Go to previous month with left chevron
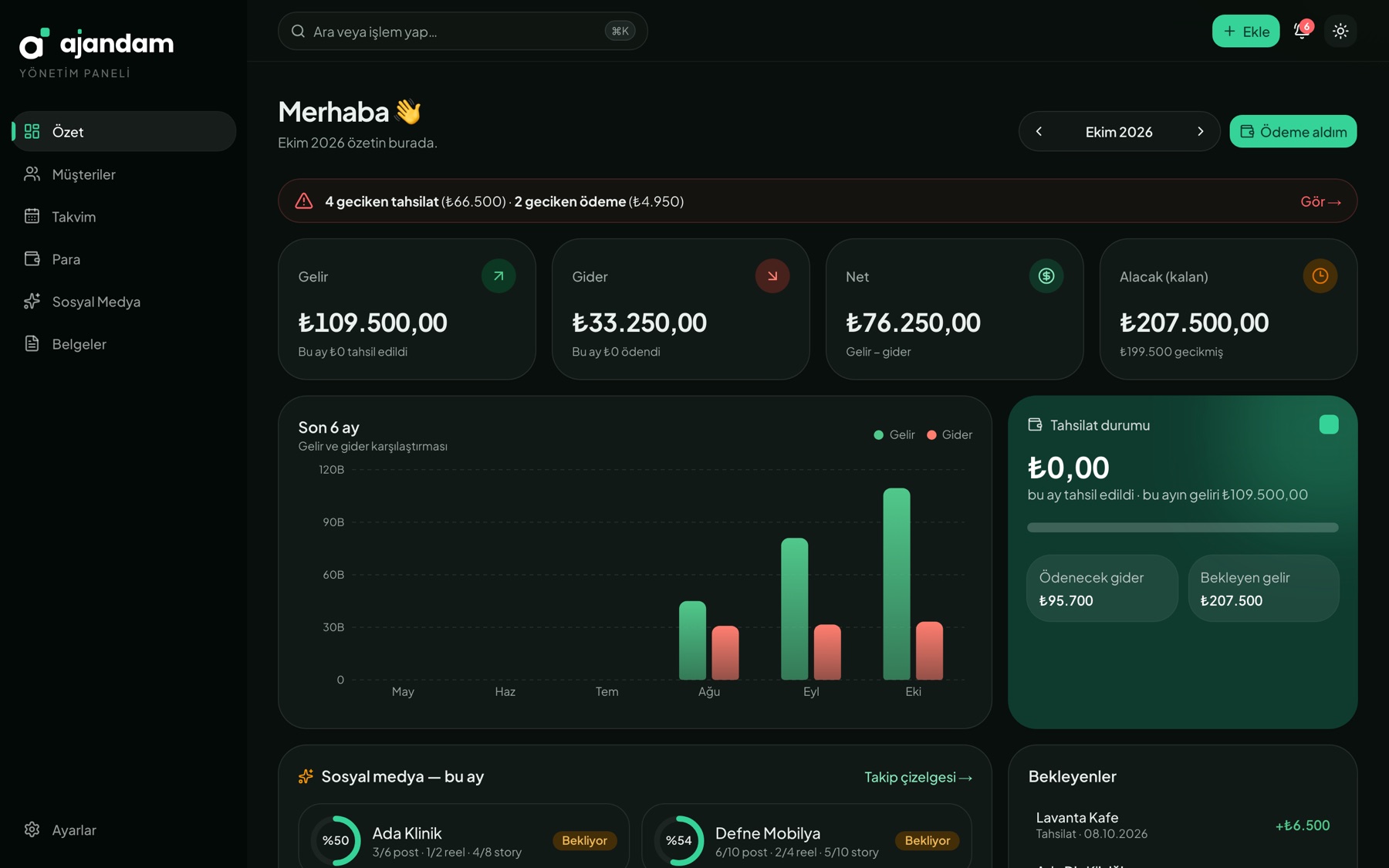 (1039, 131)
